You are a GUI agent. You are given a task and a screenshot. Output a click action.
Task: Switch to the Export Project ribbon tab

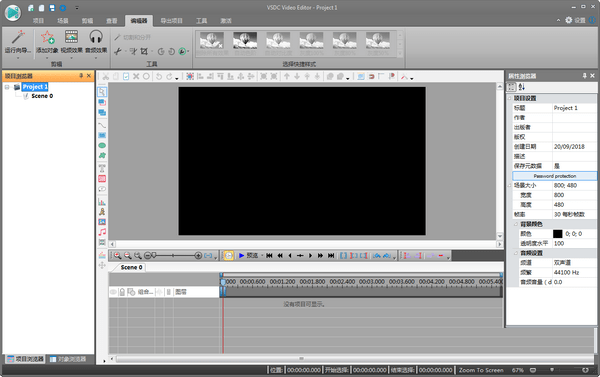pyautogui.click(x=171, y=21)
